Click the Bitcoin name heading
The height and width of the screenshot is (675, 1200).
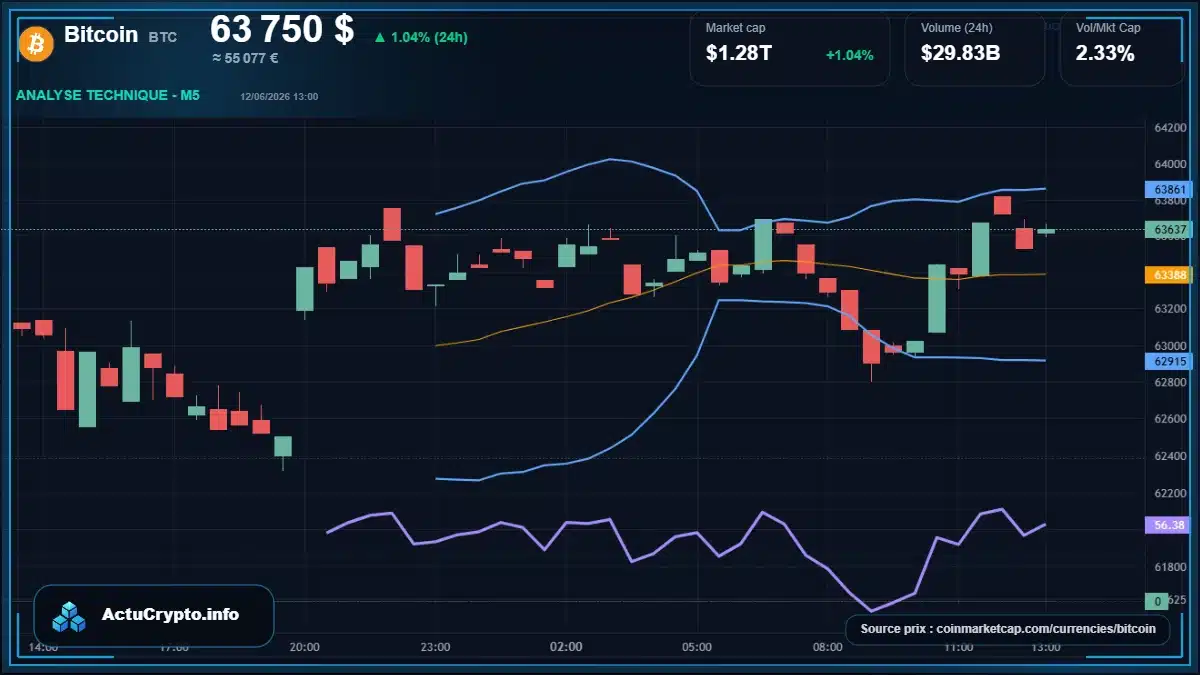click(101, 34)
